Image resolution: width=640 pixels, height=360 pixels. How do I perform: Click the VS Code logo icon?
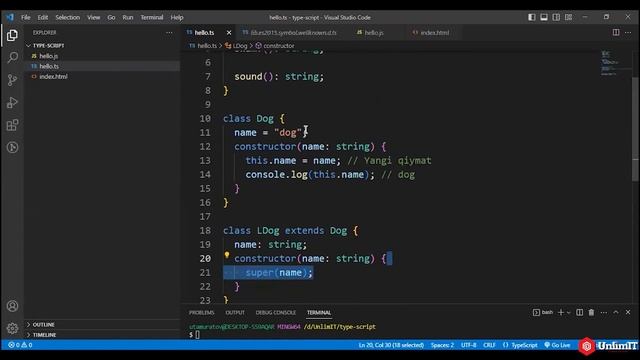pyautogui.click(x=9, y=17)
